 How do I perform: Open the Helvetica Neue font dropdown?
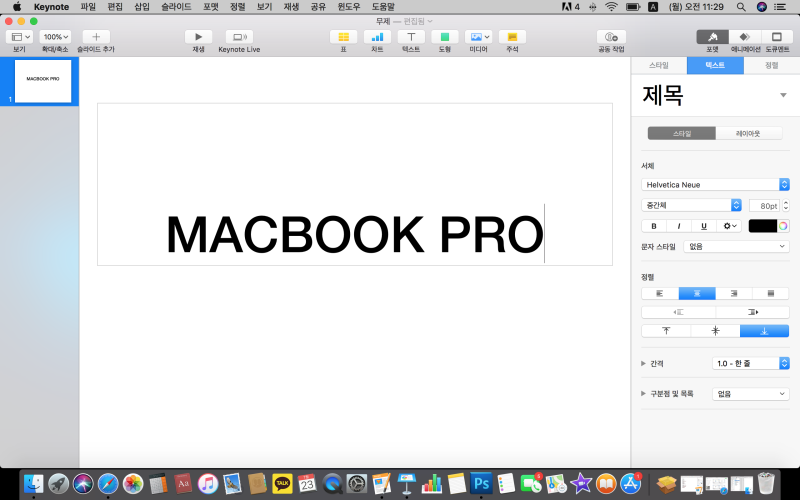coord(715,185)
